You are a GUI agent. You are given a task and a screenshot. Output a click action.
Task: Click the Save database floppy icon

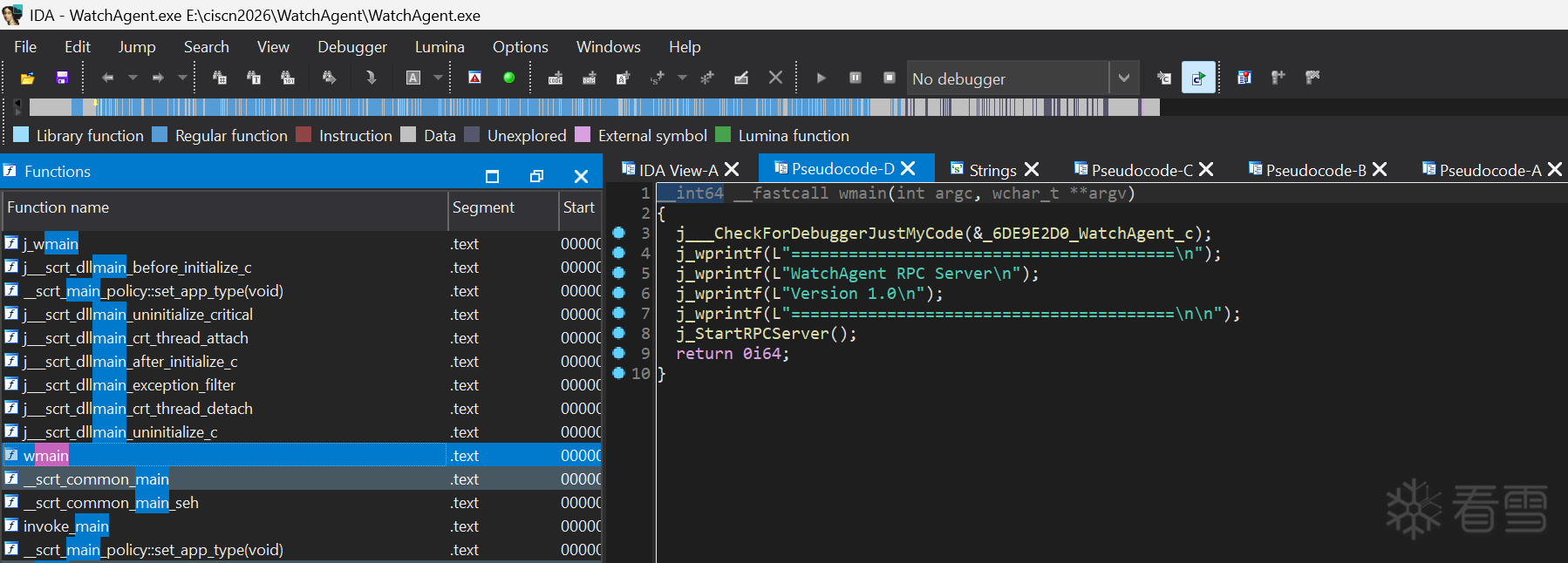[62, 78]
